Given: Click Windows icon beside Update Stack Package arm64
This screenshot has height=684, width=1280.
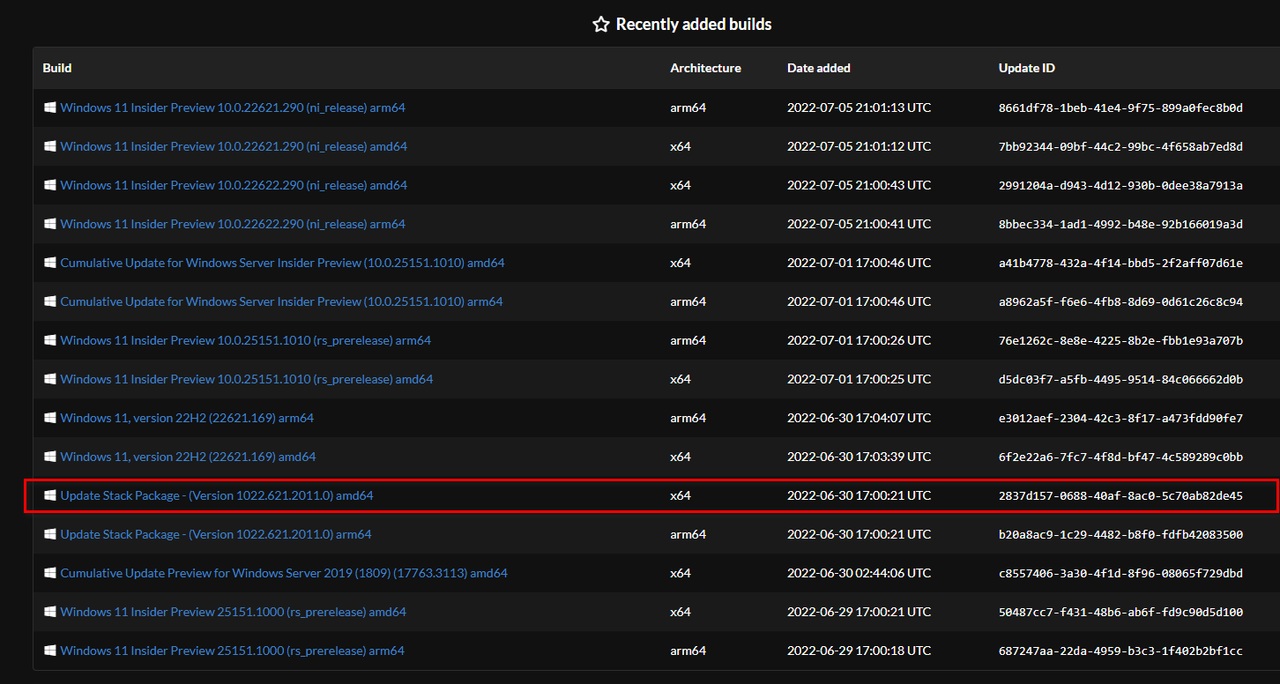Looking at the screenshot, I should pos(50,534).
